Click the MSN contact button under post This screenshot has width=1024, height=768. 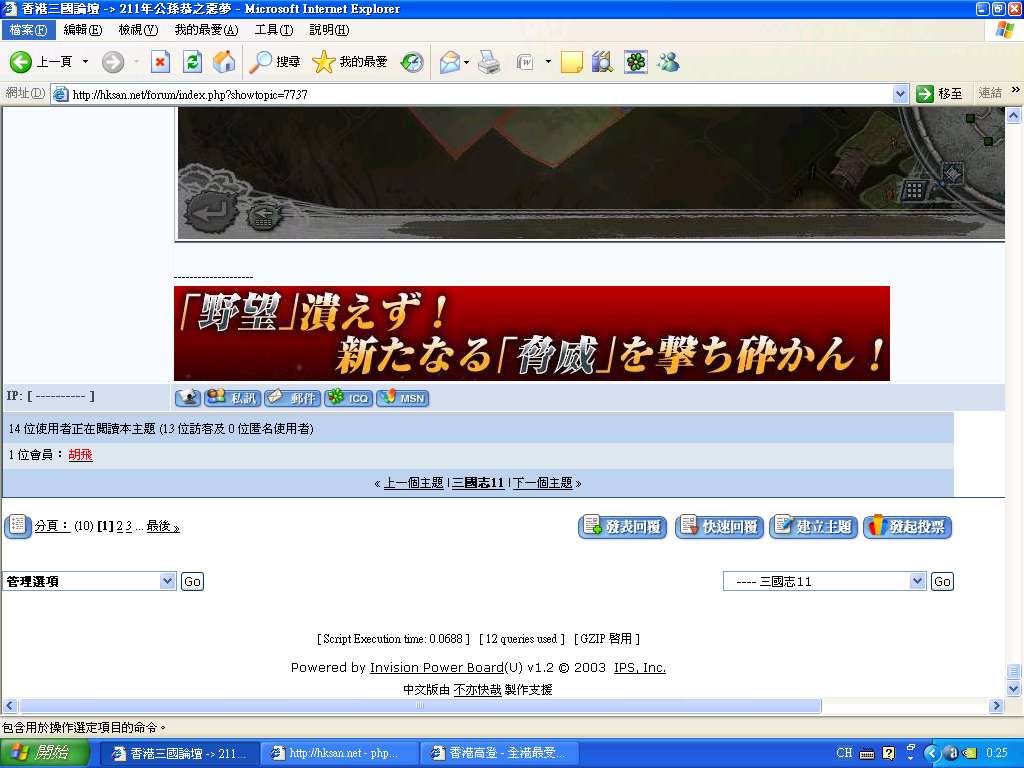click(403, 397)
